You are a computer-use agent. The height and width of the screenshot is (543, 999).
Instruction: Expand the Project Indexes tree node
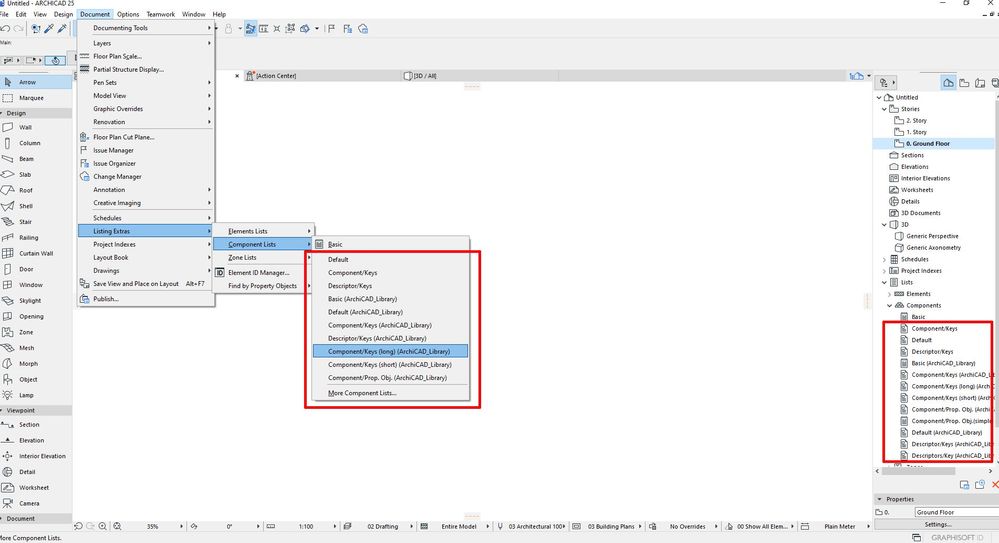[884, 271]
